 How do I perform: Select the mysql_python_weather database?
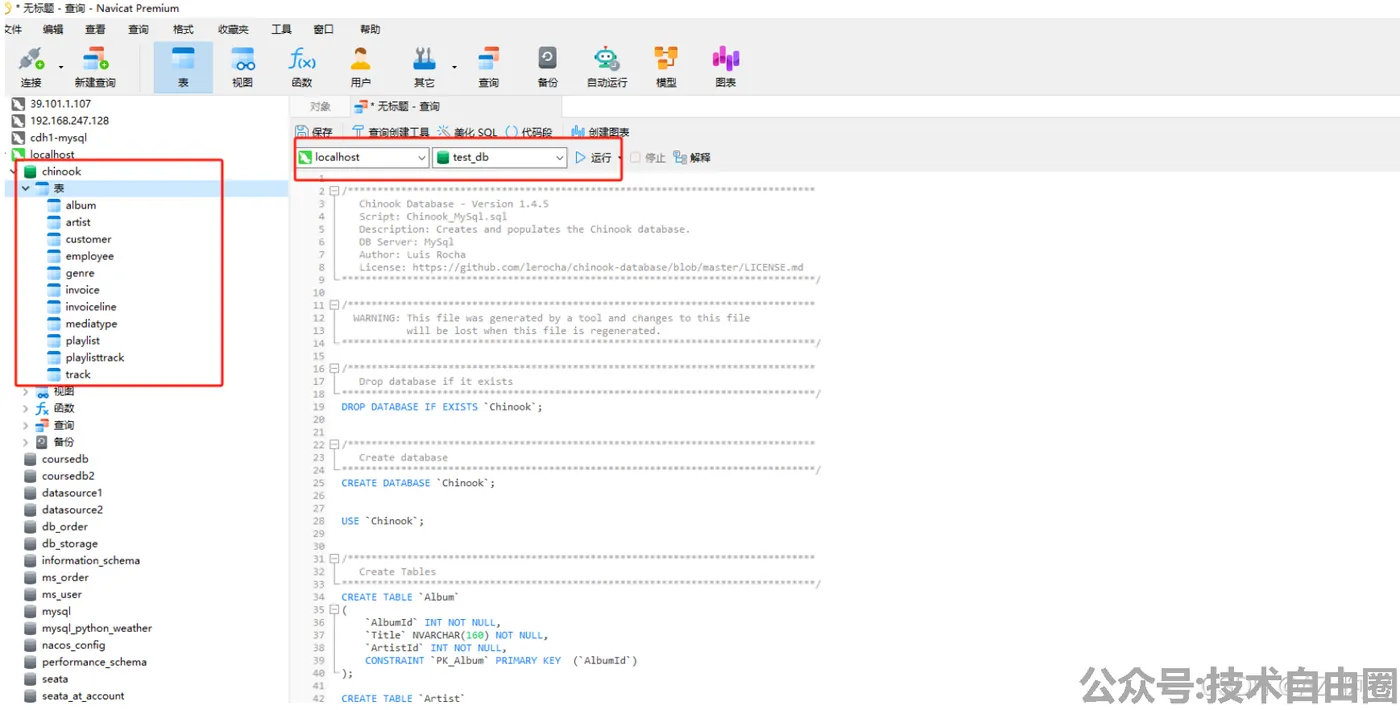(x=97, y=629)
